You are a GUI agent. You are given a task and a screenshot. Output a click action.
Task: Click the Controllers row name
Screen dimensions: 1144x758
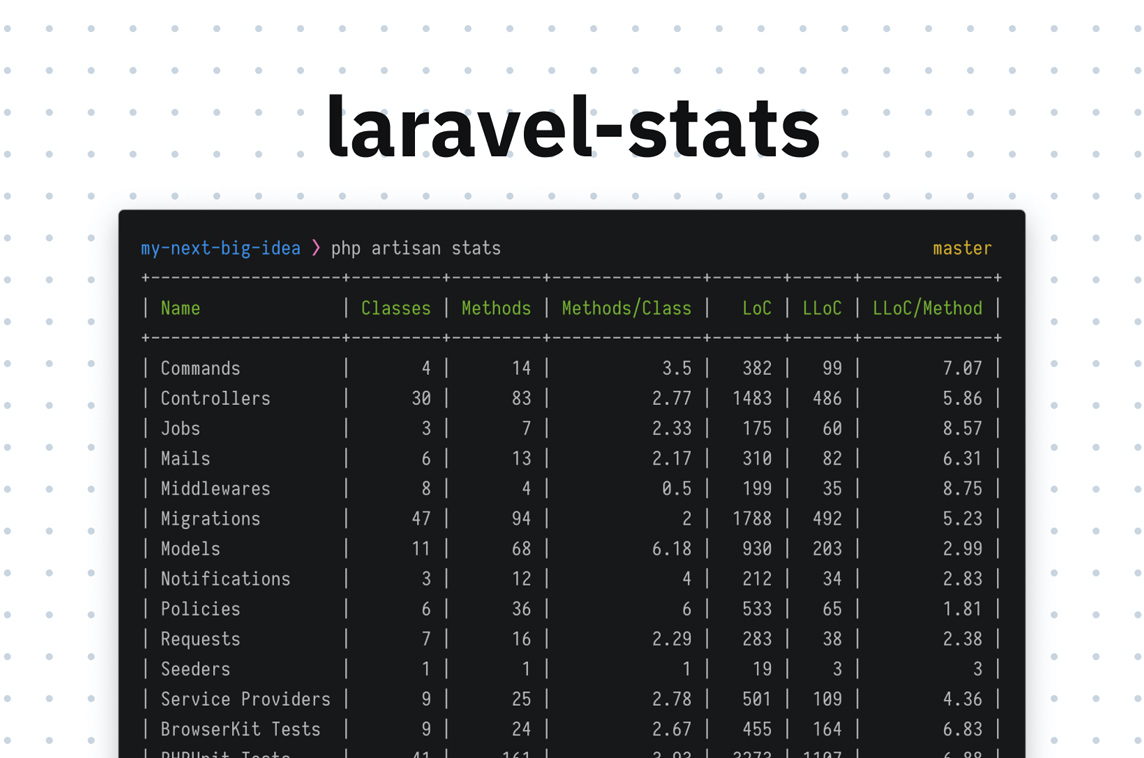(215, 398)
